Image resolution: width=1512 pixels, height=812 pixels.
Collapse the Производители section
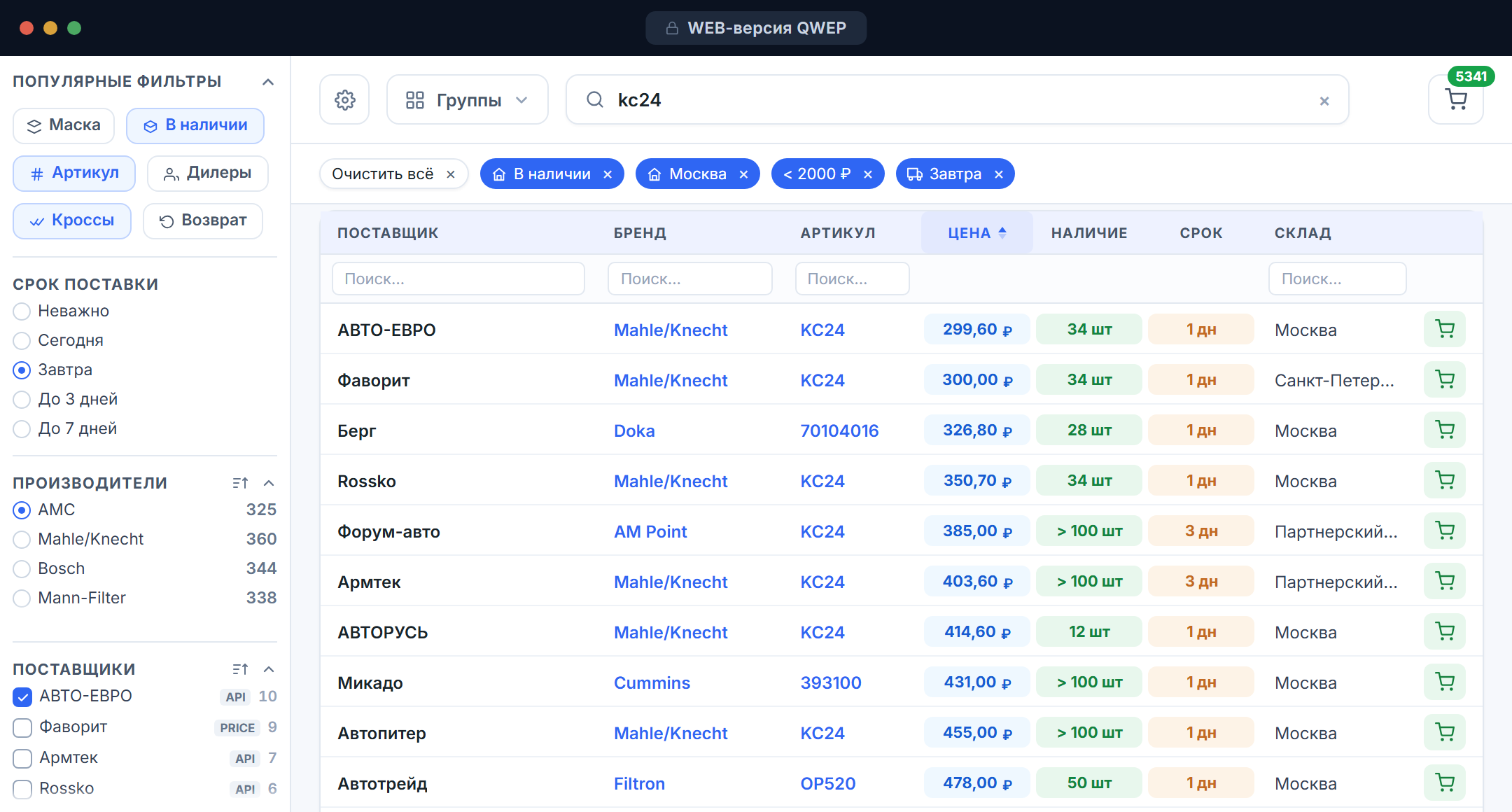coord(269,483)
